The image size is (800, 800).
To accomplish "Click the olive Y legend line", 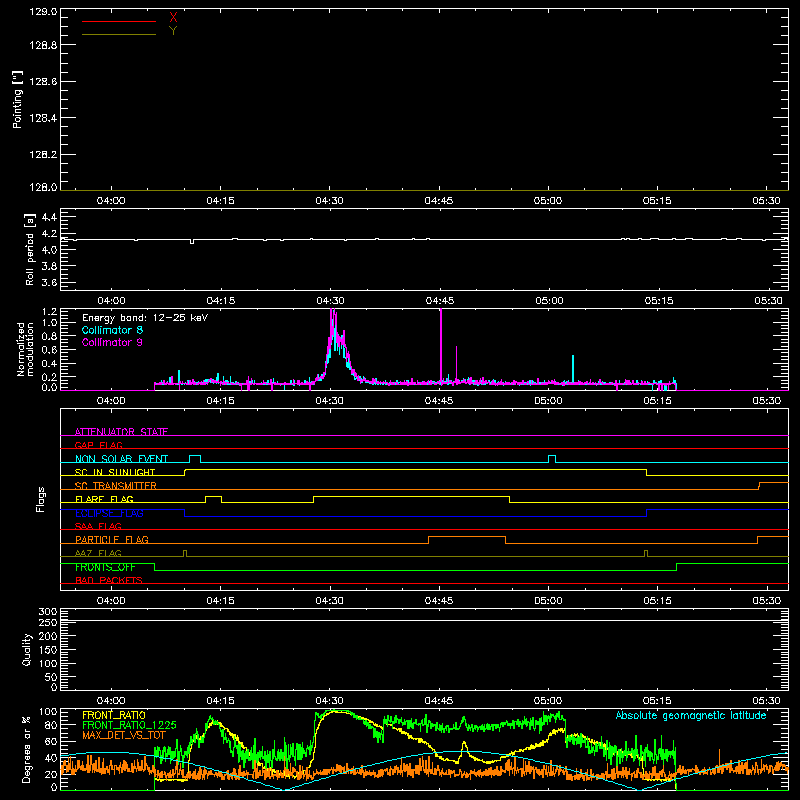I will (119, 35).
